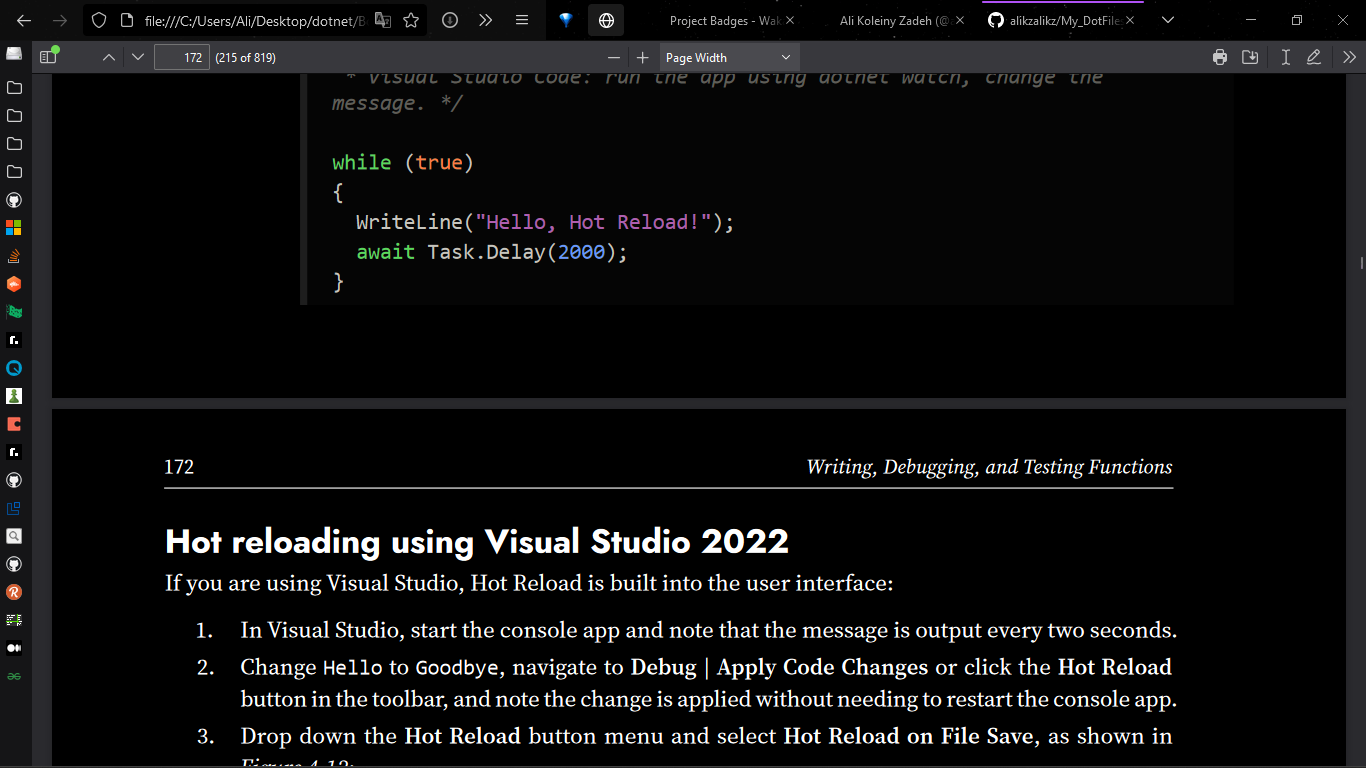Click the bold 'Hot Reload on File Save' text
This screenshot has width=1366, height=768.
click(911, 736)
